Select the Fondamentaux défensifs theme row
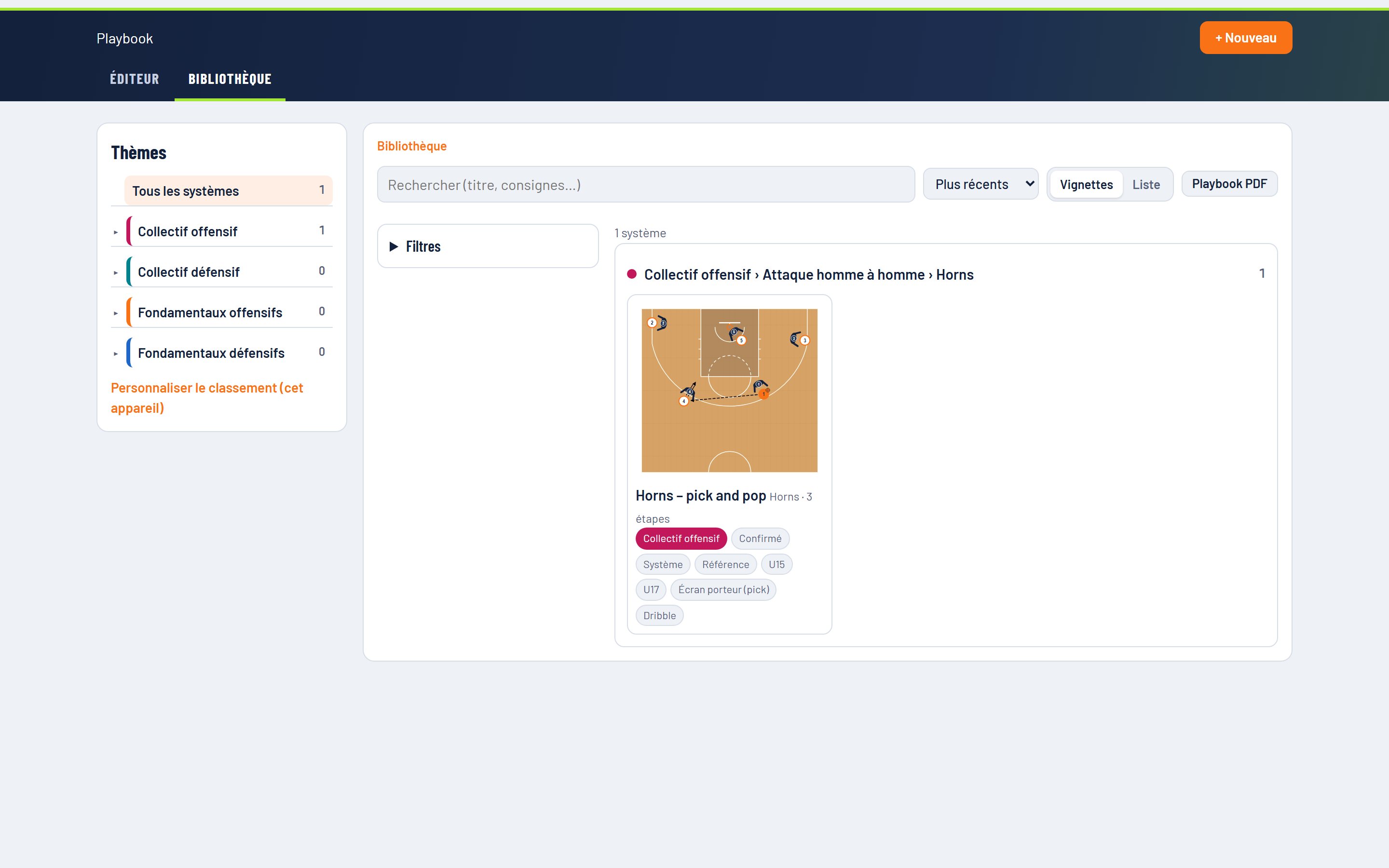Image resolution: width=1389 pixels, height=868 pixels. tap(229, 353)
